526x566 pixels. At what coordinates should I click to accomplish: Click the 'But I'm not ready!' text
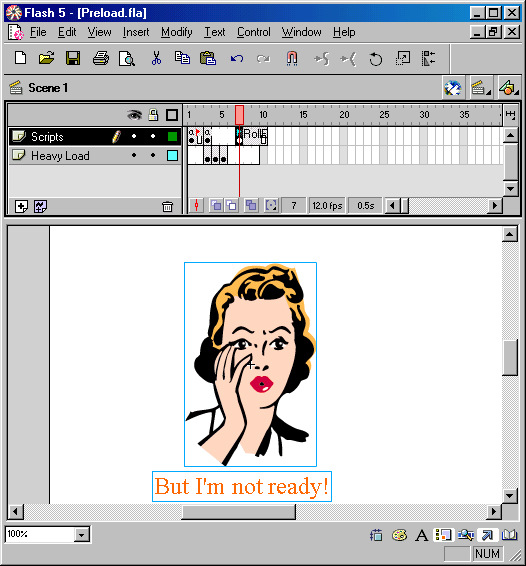point(242,487)
